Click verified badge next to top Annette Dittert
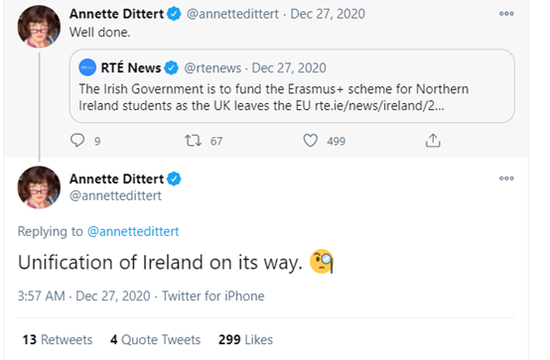This screenshot has height=360, width=550. point(174,14)
